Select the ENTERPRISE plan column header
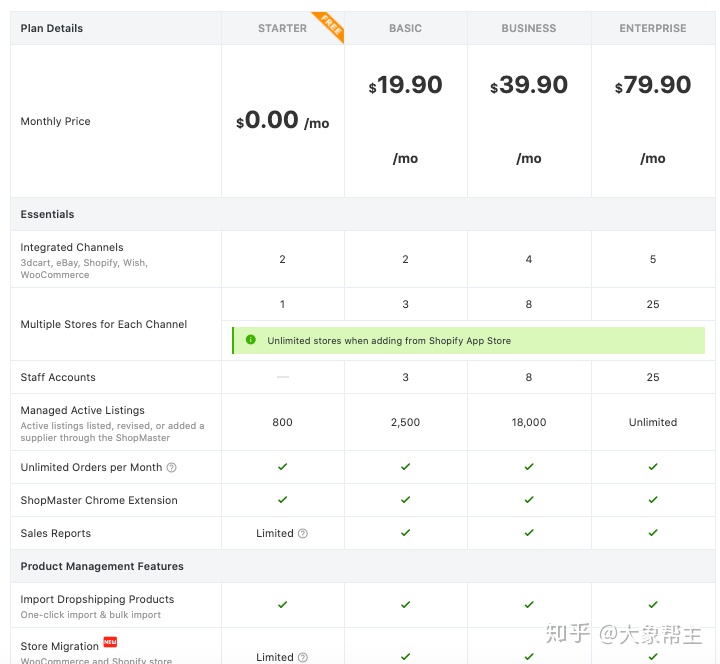This screenshot has width=720, height=664. point(653,28)
